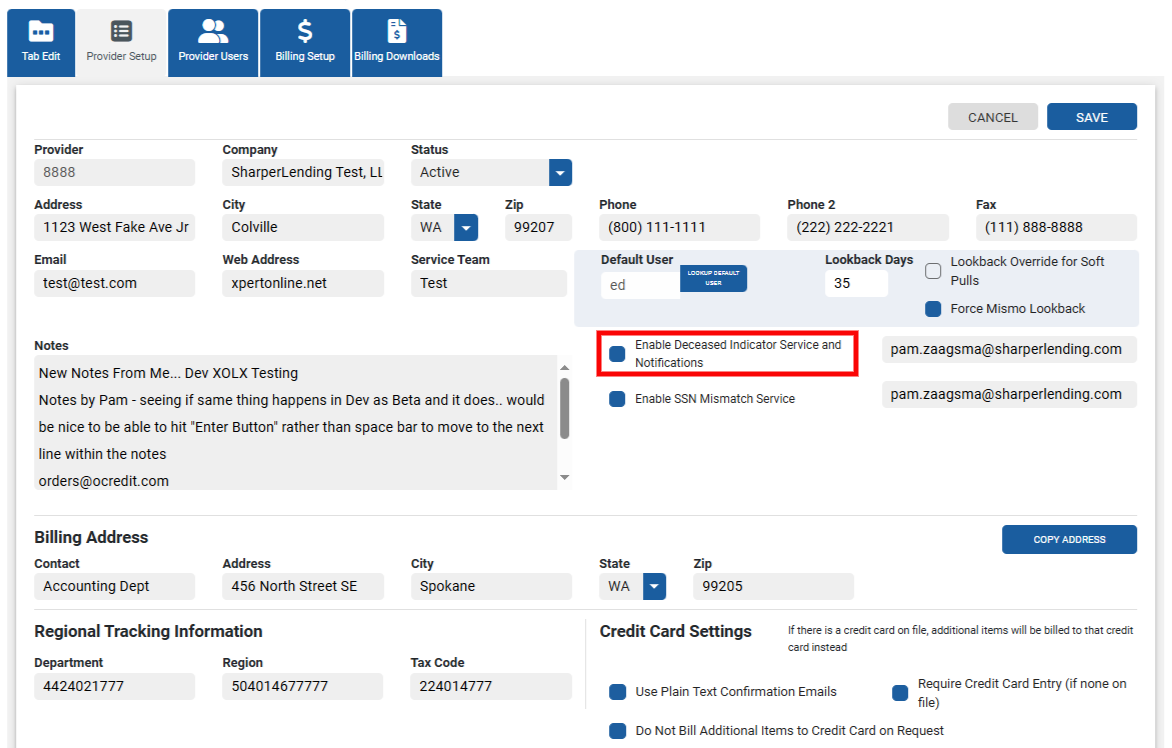The width and height of the screenshot is (1172, 748).
Task: Open the Billing Address State dropdown
Action: click(654, 587)
